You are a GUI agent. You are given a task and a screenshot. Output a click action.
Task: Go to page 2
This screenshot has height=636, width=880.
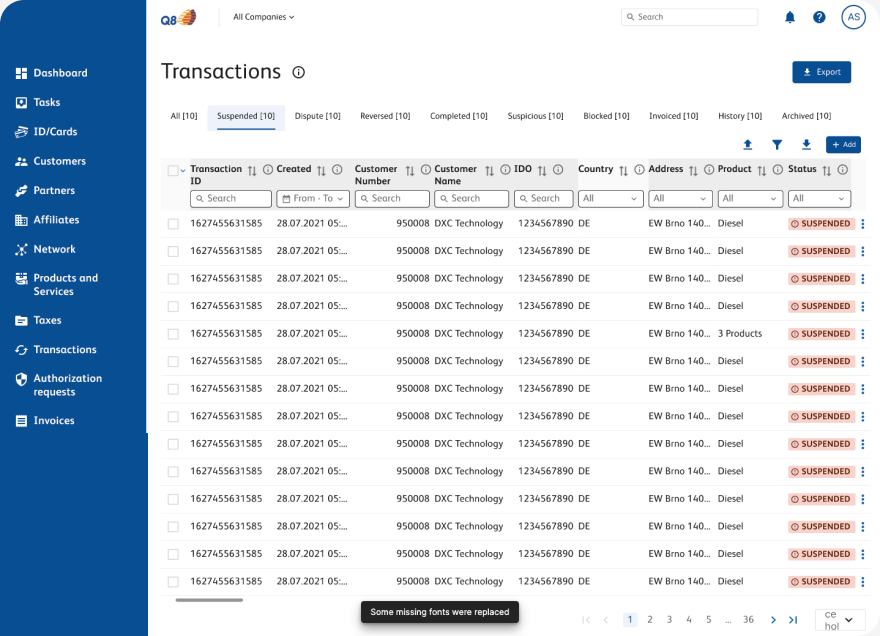[650, 620]
